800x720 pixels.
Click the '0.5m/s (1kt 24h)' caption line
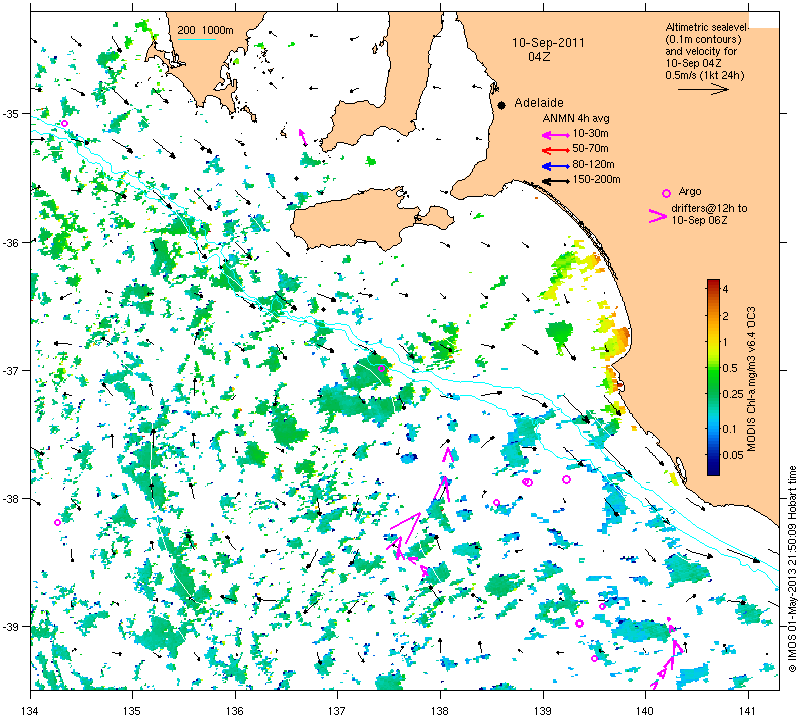tap(705, 76)
